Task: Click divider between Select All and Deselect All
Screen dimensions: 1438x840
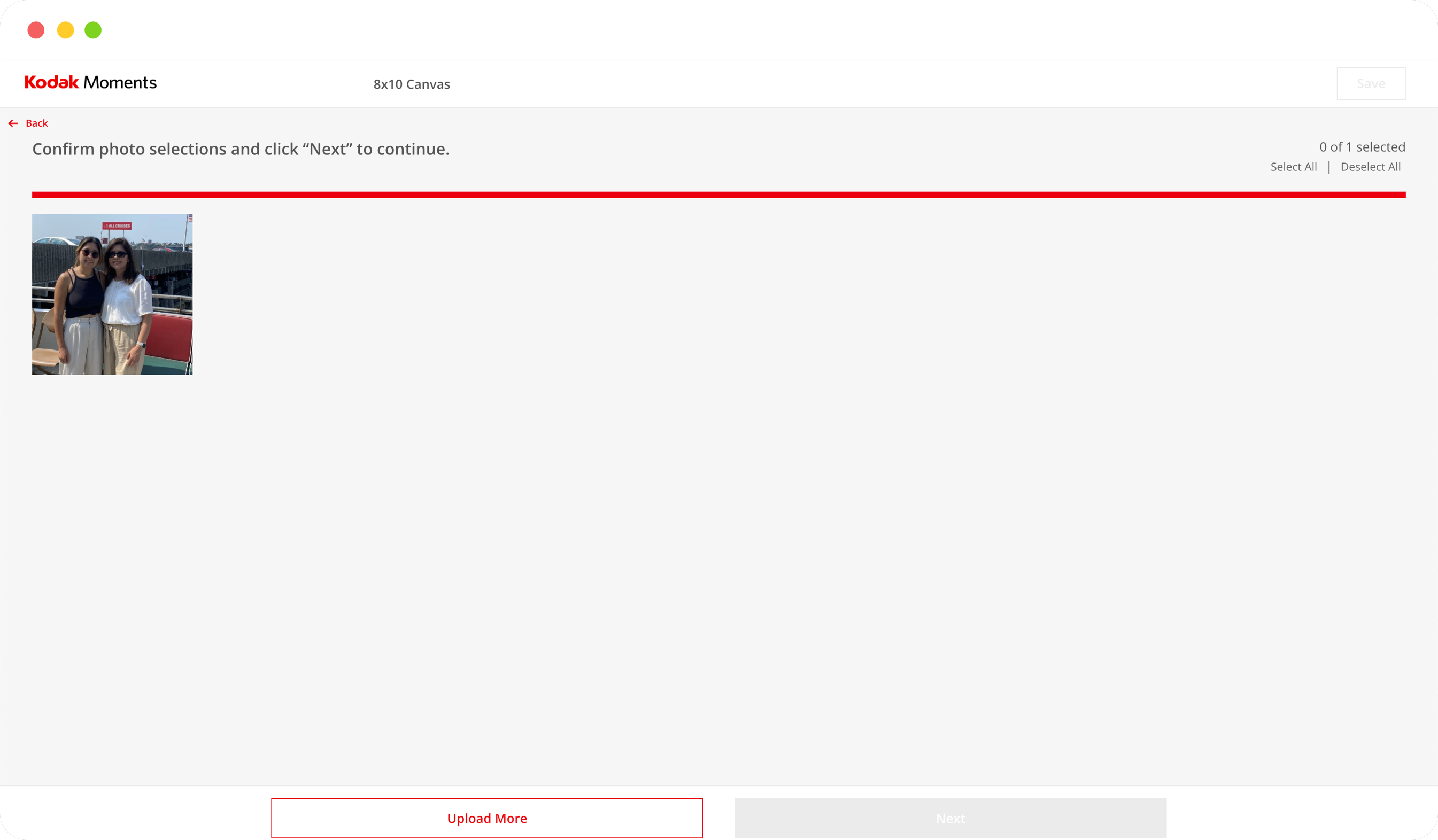Action: pyautogui.click(x=1329, y=167)
